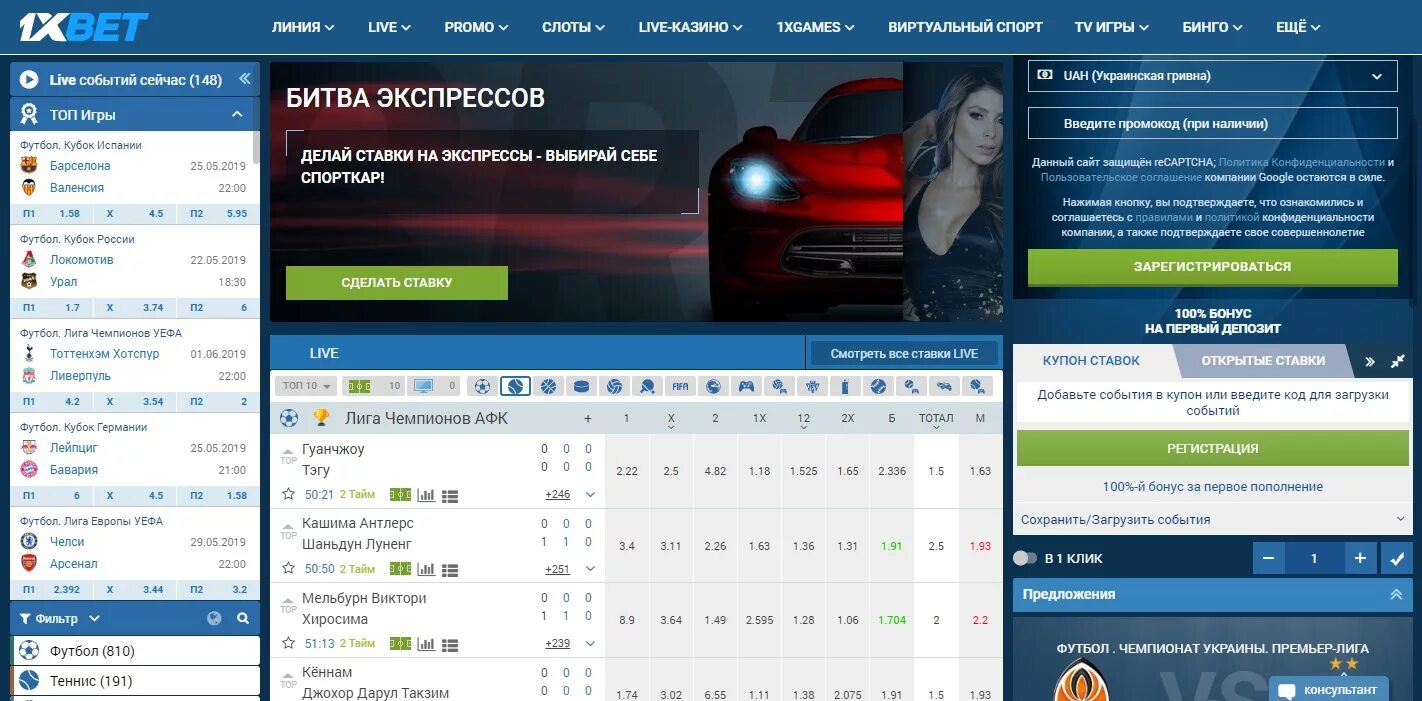Image resolution: width=1422 pixels, height=701 pixels.
Task: Open the ТОТАЛ column dropdown
Action: 936,419
